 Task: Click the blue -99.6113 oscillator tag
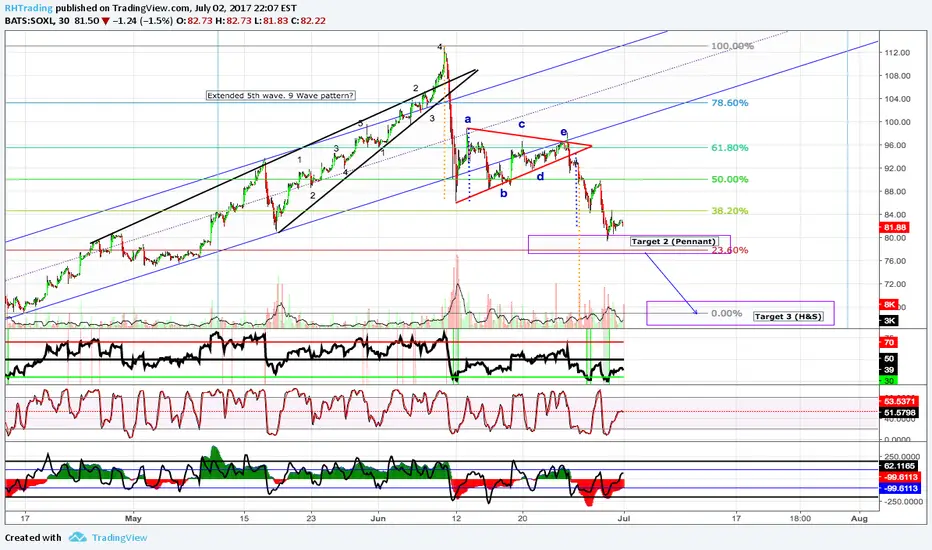coord(900,488)
